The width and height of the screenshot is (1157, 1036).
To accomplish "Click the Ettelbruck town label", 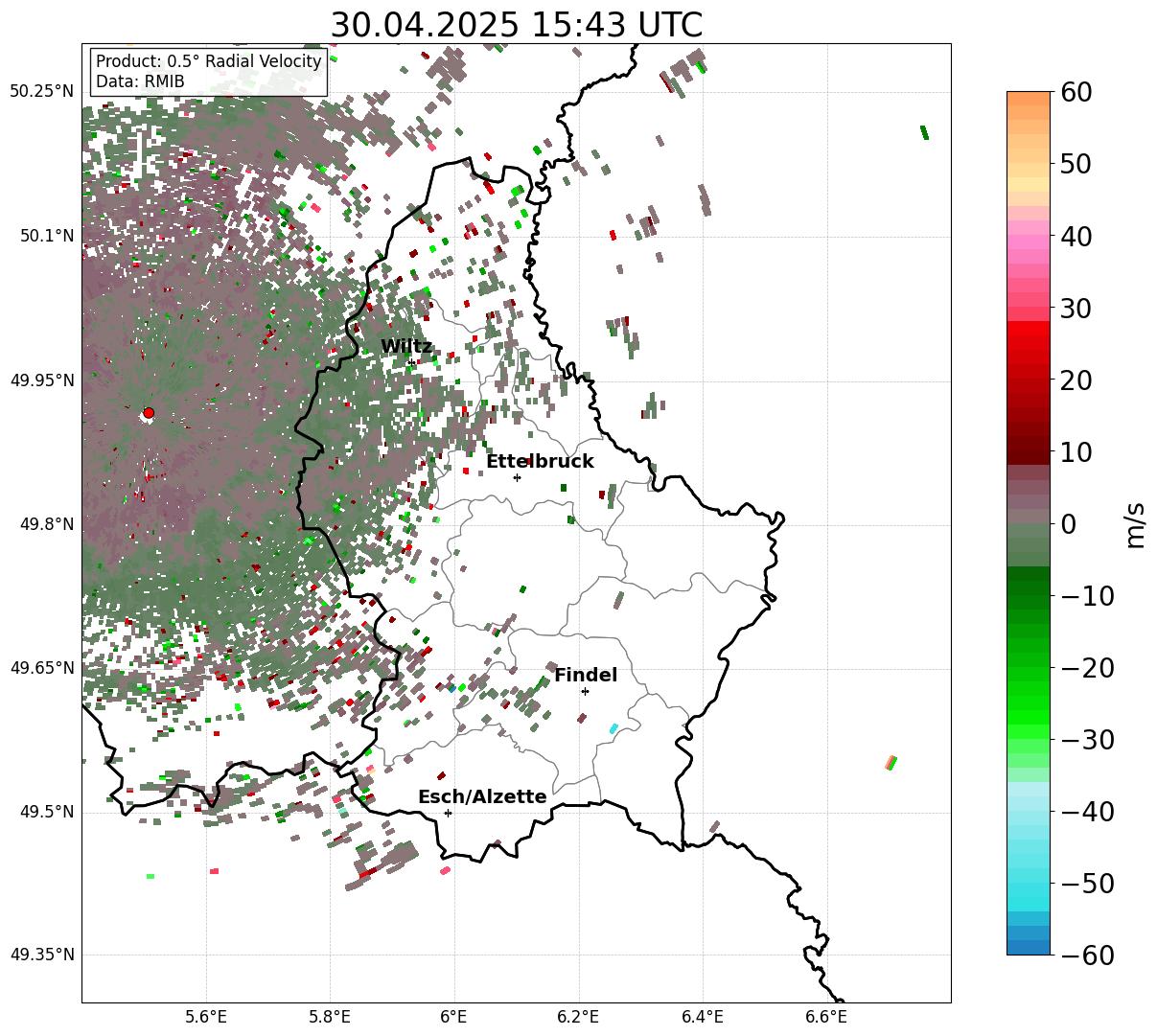I will coord(540,462).
